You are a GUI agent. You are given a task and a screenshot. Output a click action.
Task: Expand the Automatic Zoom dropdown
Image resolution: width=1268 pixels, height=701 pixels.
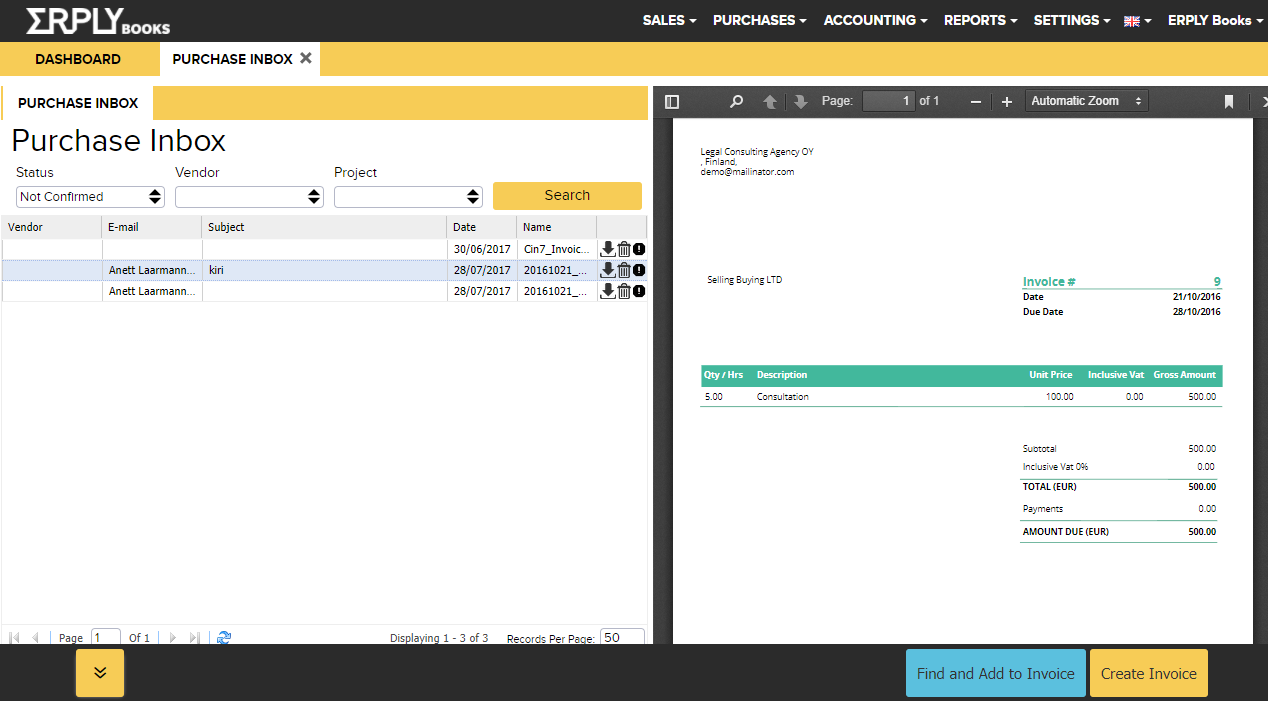pyautogui.click(x=1087, y=101)
